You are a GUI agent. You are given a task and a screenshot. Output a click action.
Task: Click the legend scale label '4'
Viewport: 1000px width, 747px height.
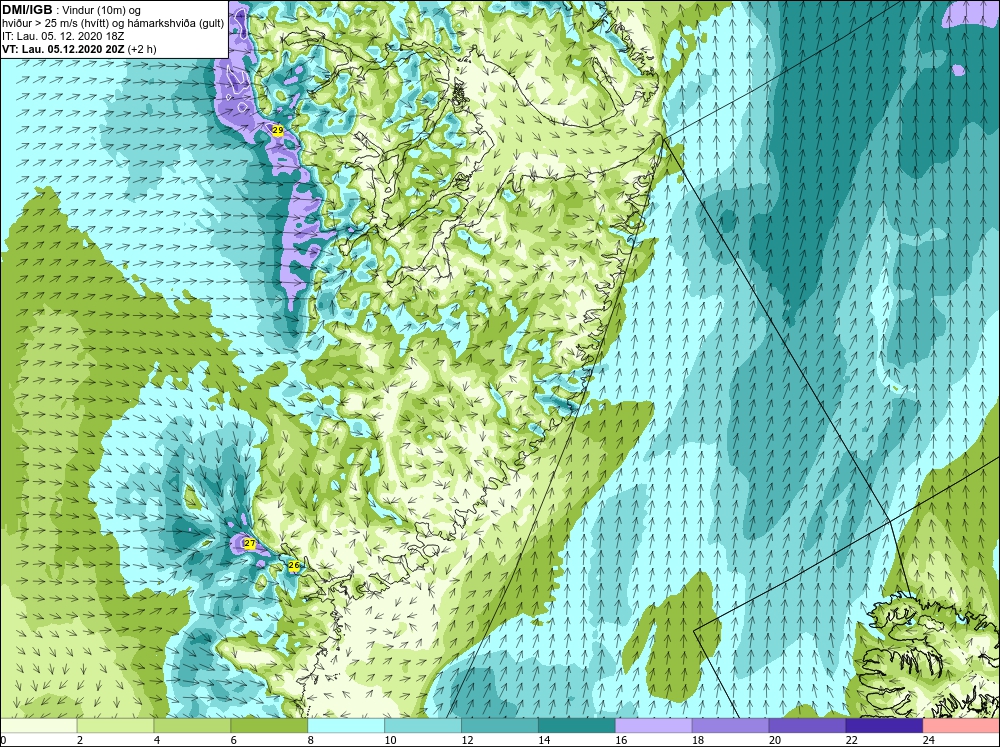point(157,740)
